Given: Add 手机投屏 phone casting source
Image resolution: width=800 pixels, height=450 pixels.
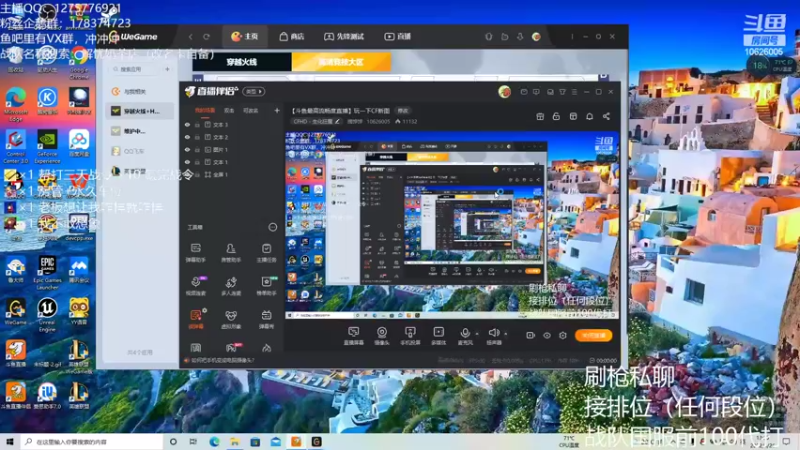Looking at the screenshot, I should point(410,336).
